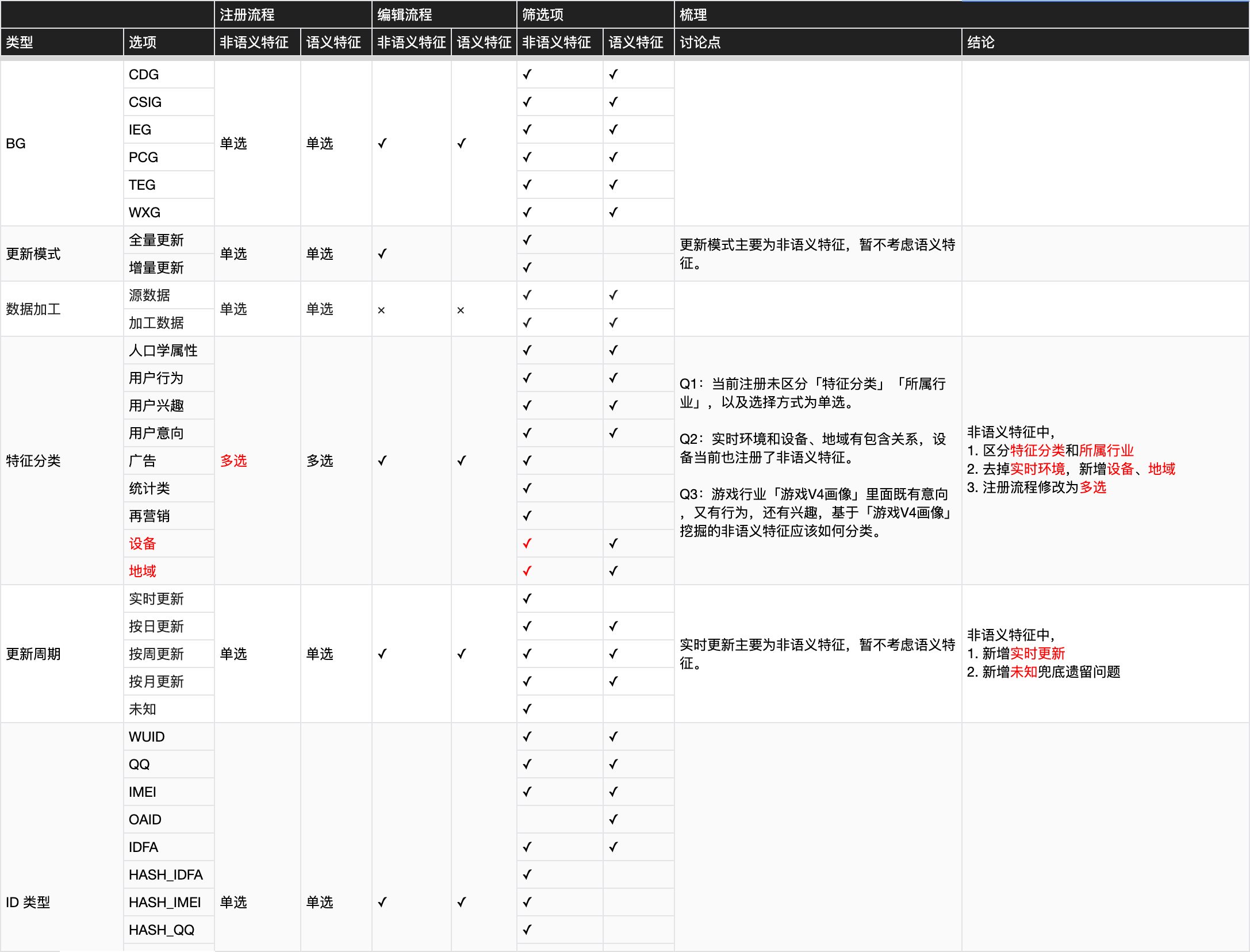This screenshot has width=1250, height=952.
Task: Select the CDG option cell
Action: (x=169, y=74)
